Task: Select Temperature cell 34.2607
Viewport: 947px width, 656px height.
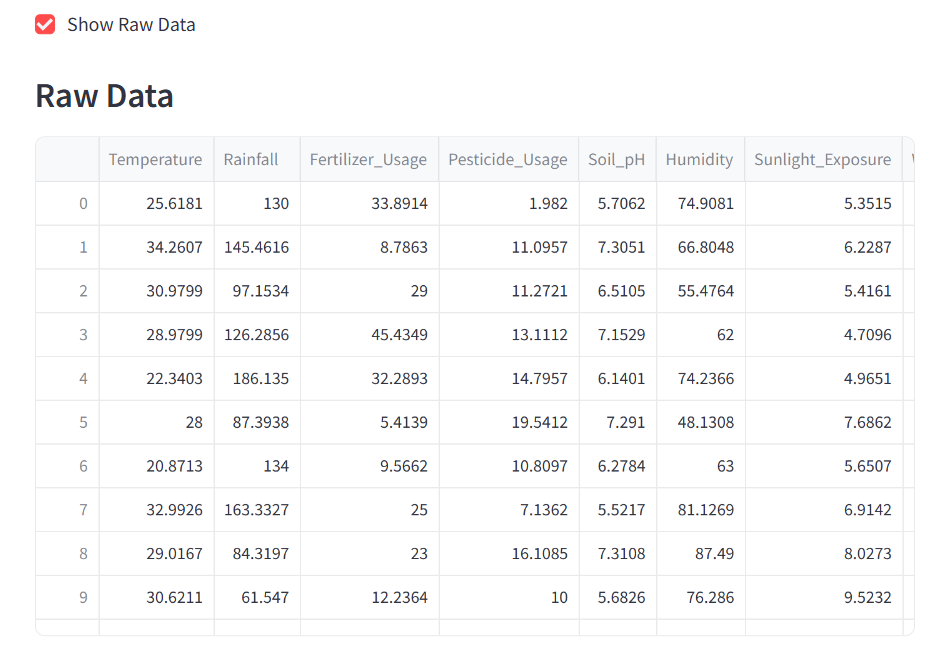Action: click(156, 247)
